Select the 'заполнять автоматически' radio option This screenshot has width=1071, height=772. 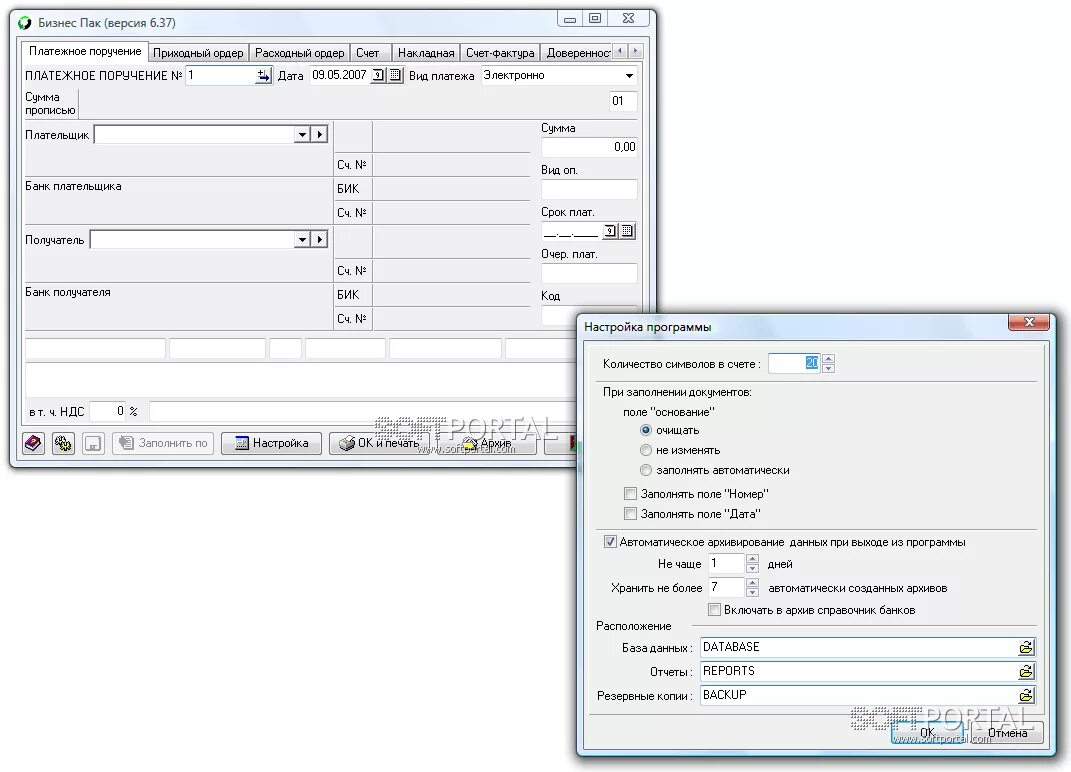point(645,470)
